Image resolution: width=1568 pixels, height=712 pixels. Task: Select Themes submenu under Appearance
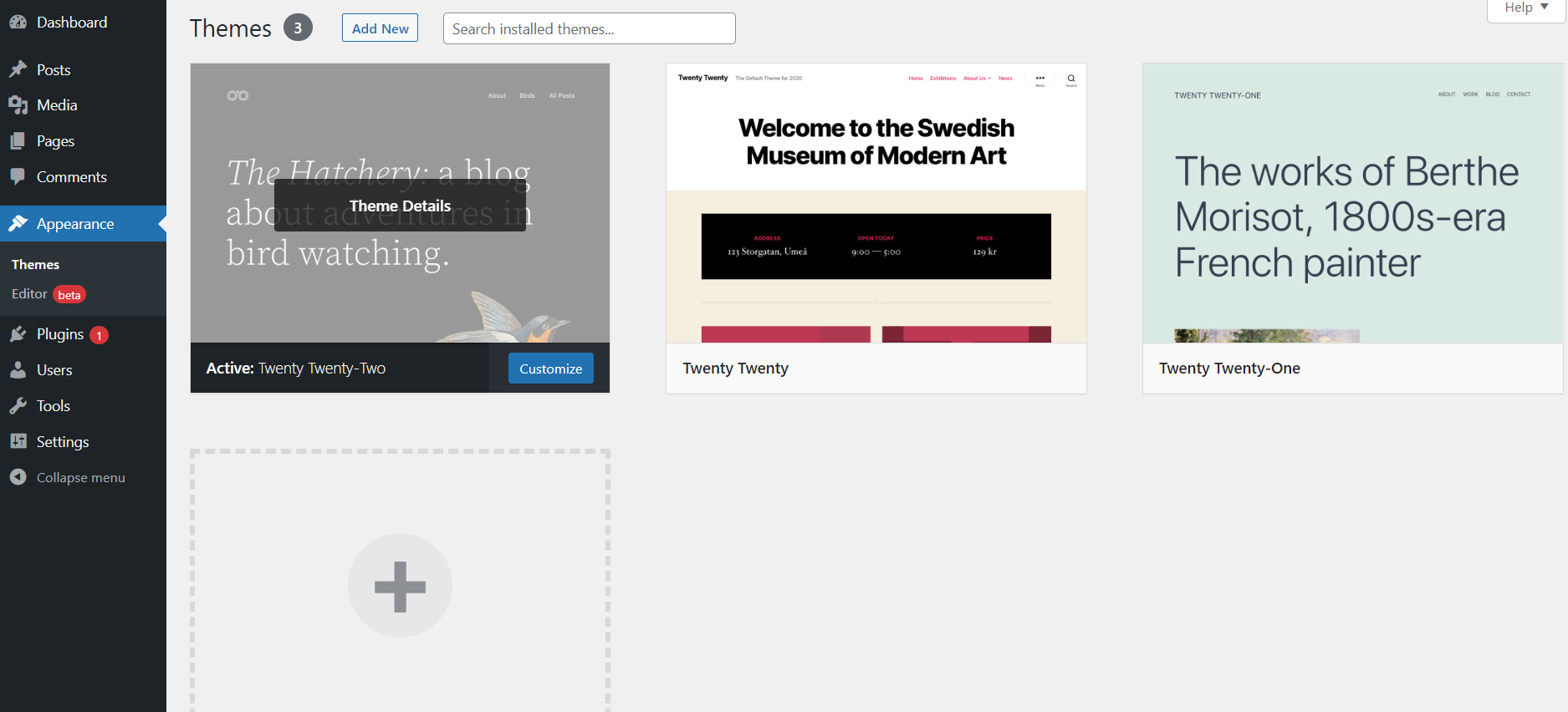(x=35, y=265)
